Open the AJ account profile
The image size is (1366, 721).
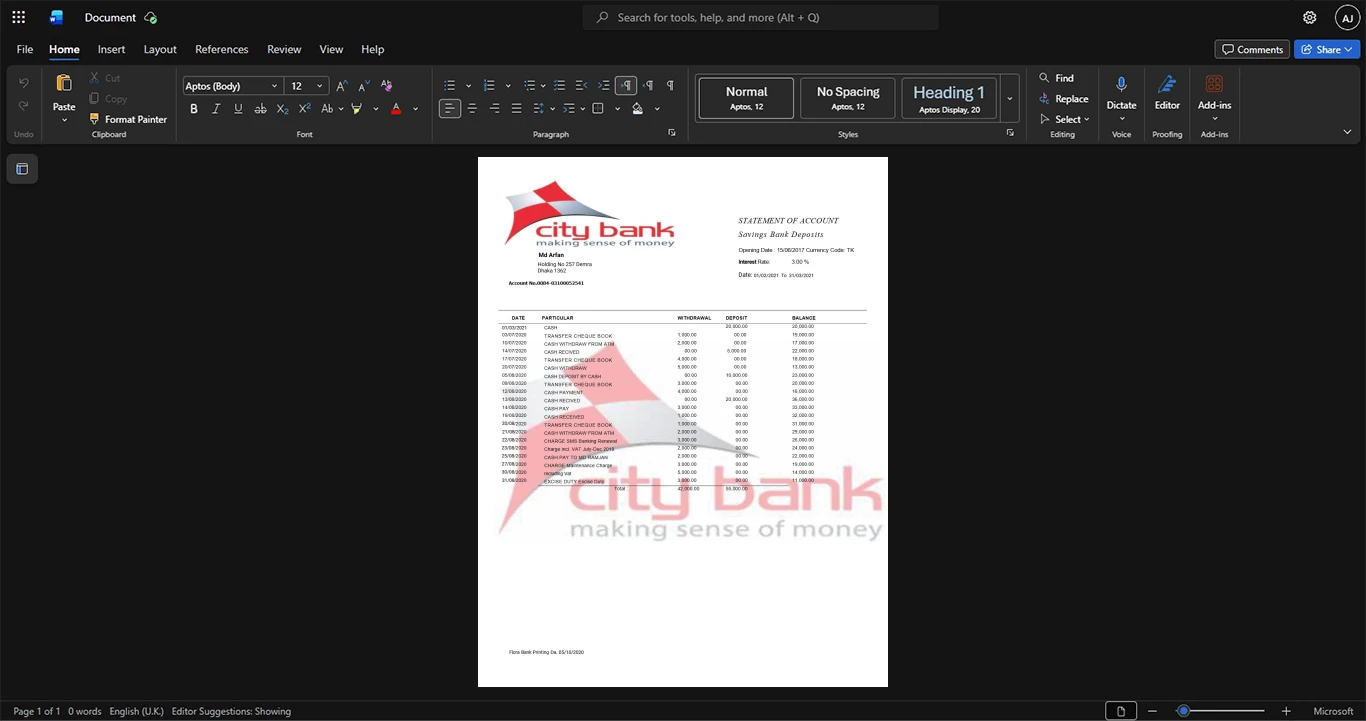coord(1347,17)
